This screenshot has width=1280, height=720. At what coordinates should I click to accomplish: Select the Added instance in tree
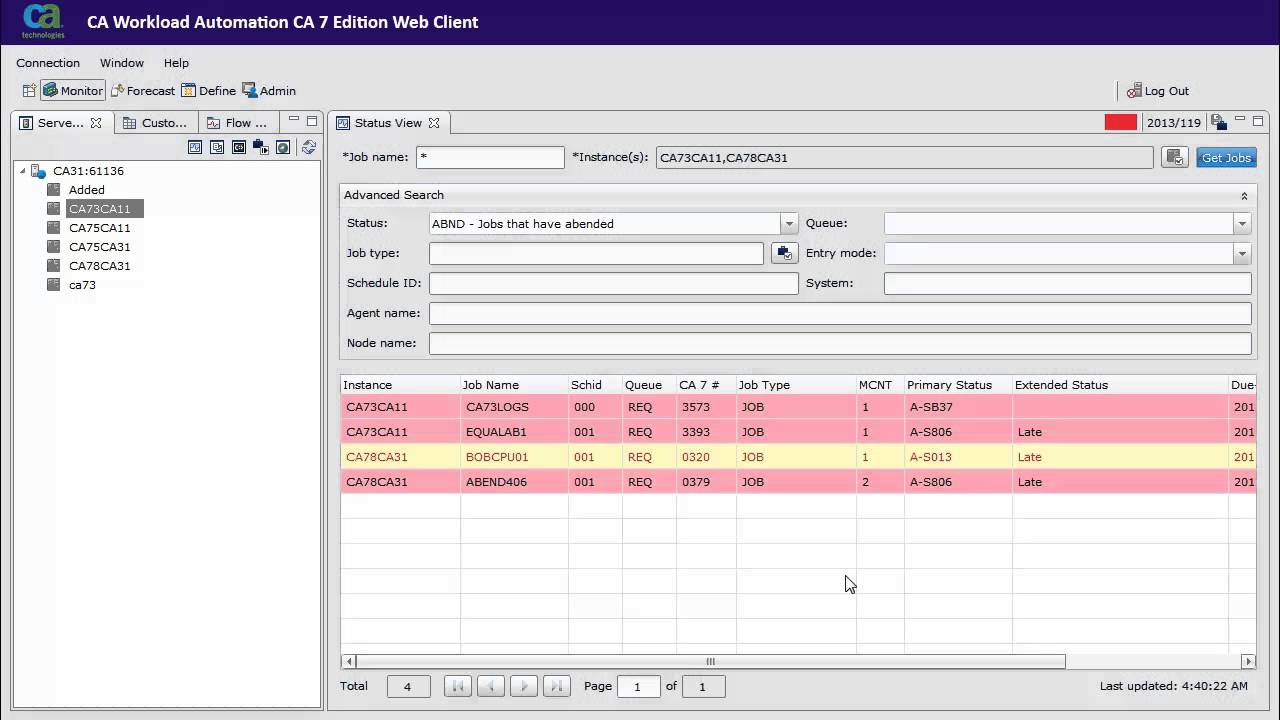87,190
